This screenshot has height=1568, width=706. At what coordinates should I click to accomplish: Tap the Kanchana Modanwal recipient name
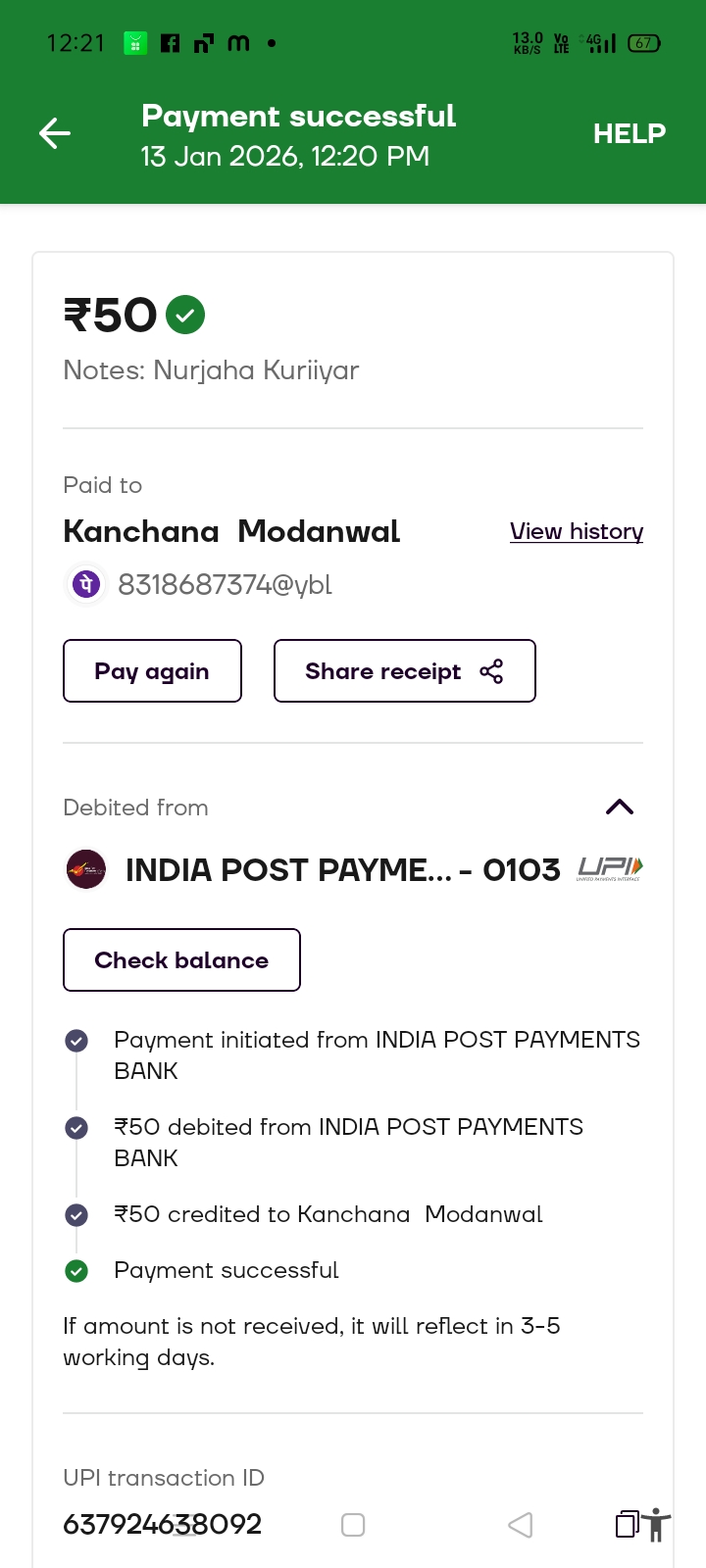click(x=231, y=531)
